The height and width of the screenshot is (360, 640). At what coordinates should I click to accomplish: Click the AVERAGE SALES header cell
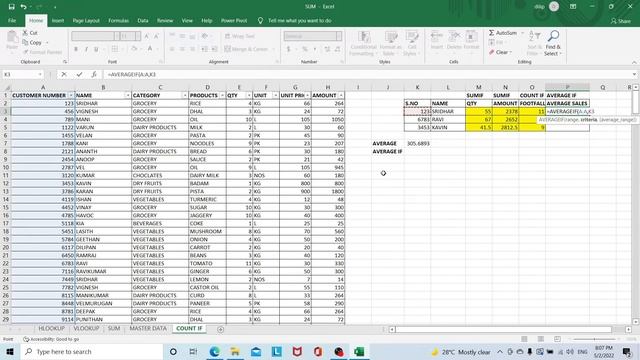(x=567, y=103)
